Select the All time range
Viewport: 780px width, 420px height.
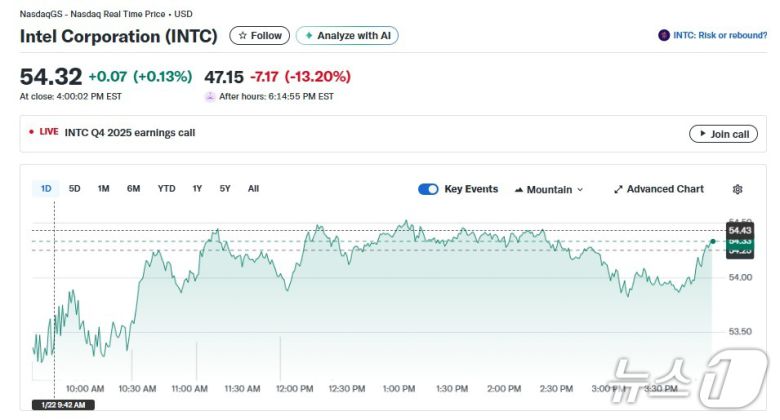coord(253,188)
